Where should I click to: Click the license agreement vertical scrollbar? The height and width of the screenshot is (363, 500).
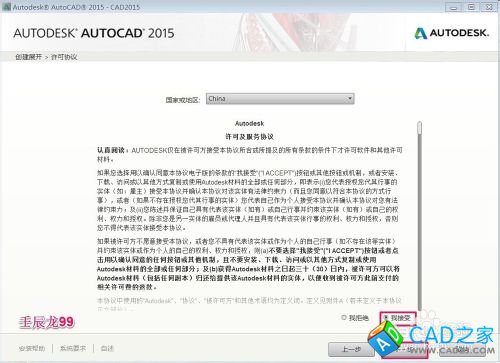pyautogui.click(x=419, y=216)
